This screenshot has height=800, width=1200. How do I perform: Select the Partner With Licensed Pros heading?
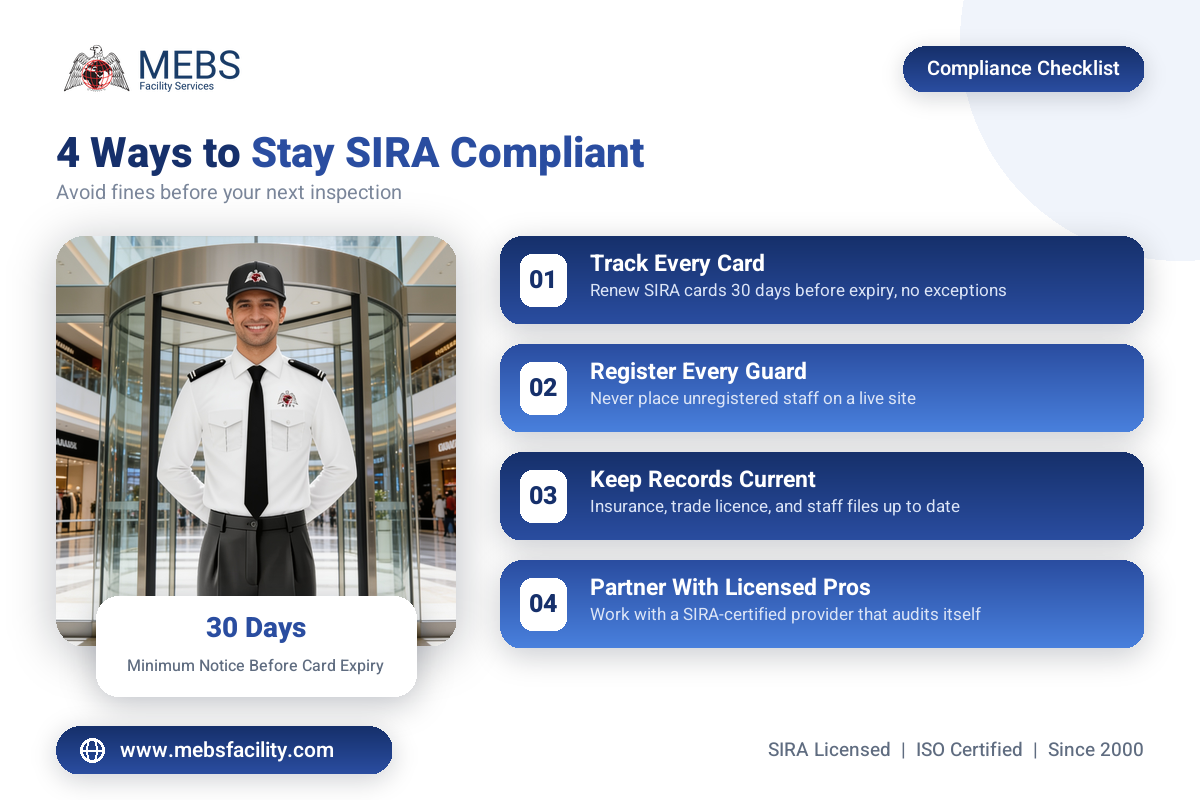coord(730,587)
